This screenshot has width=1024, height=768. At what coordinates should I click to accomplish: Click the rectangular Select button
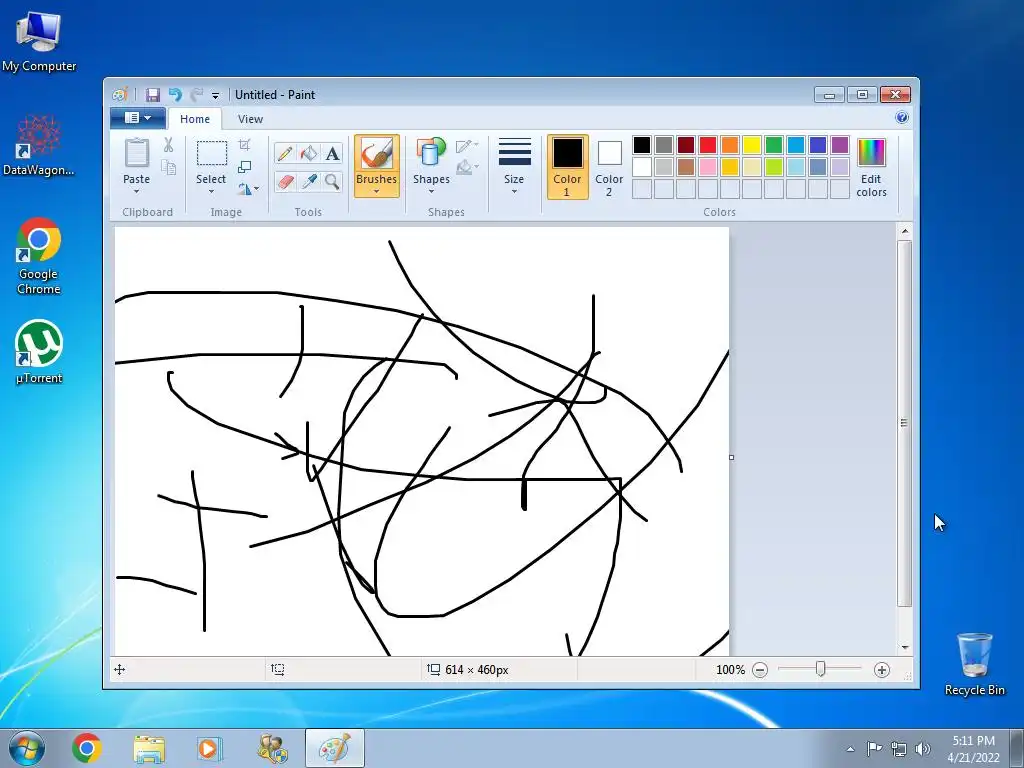click(212, 153)
